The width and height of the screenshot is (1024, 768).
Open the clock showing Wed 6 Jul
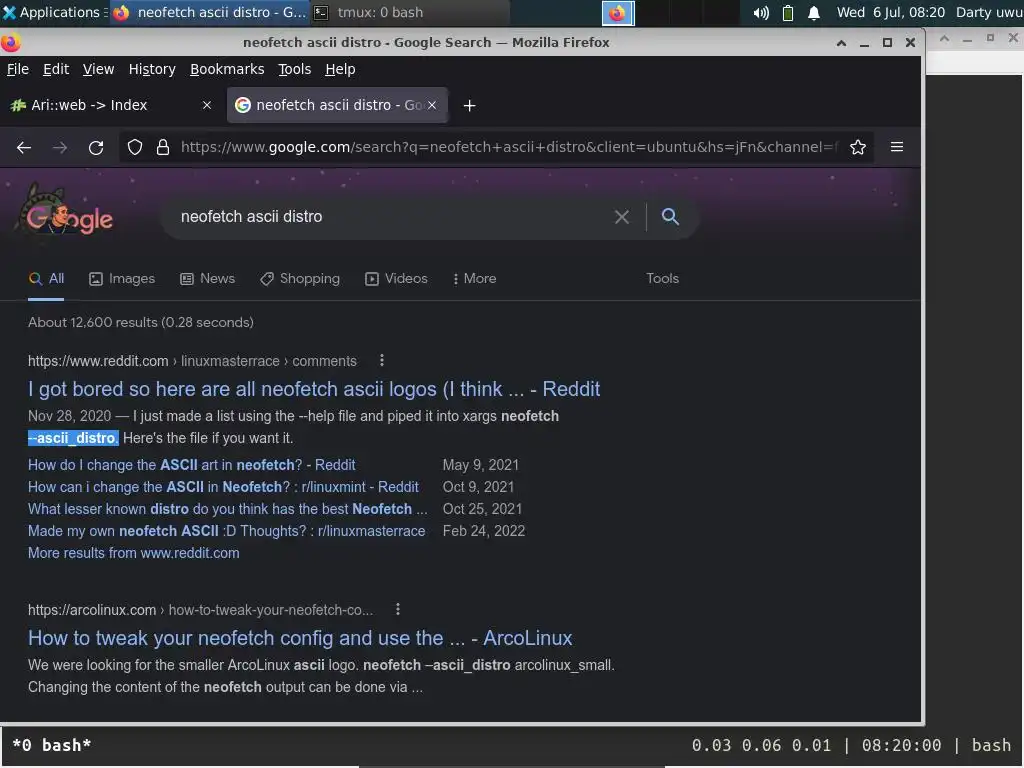[x=890, y=12]
